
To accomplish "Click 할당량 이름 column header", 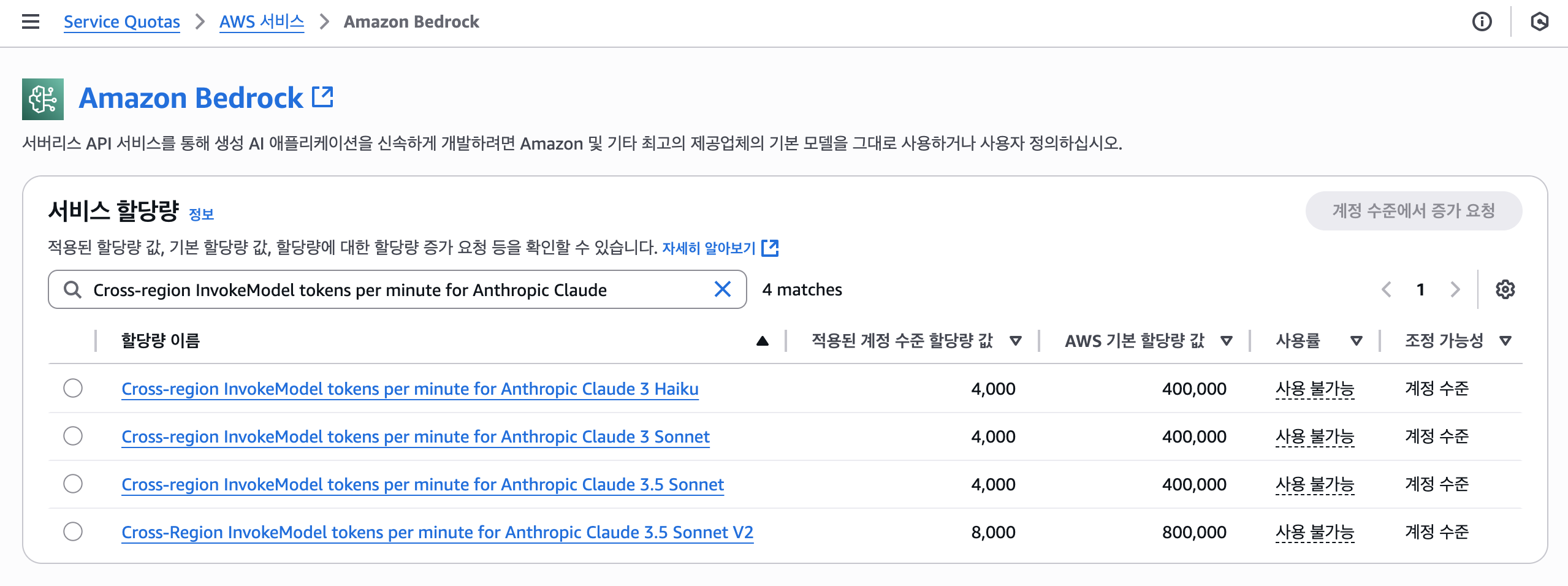I will point(161,341).
